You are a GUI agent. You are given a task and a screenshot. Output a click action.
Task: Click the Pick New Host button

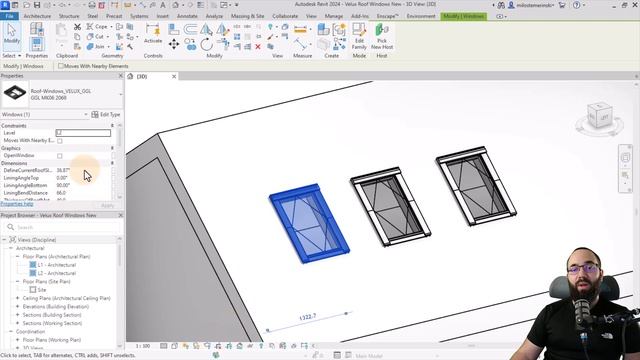(x=382, y=36)
